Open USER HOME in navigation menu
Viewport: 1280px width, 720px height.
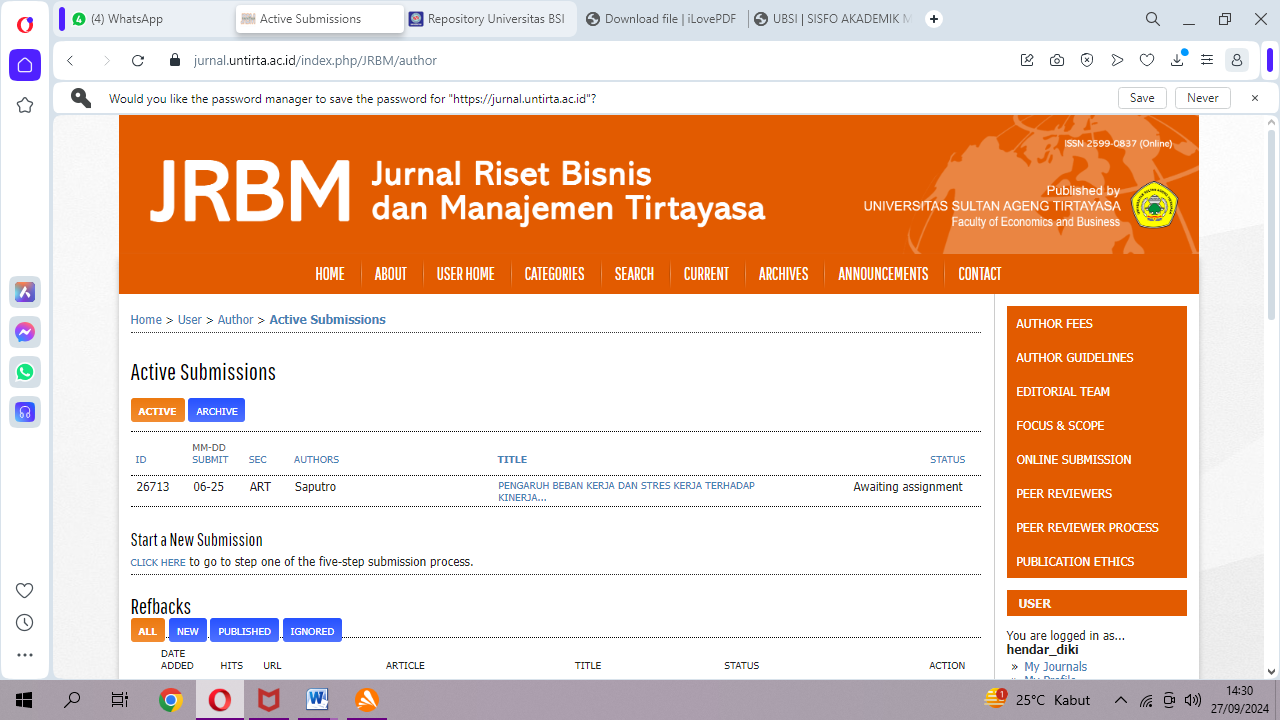466,274
